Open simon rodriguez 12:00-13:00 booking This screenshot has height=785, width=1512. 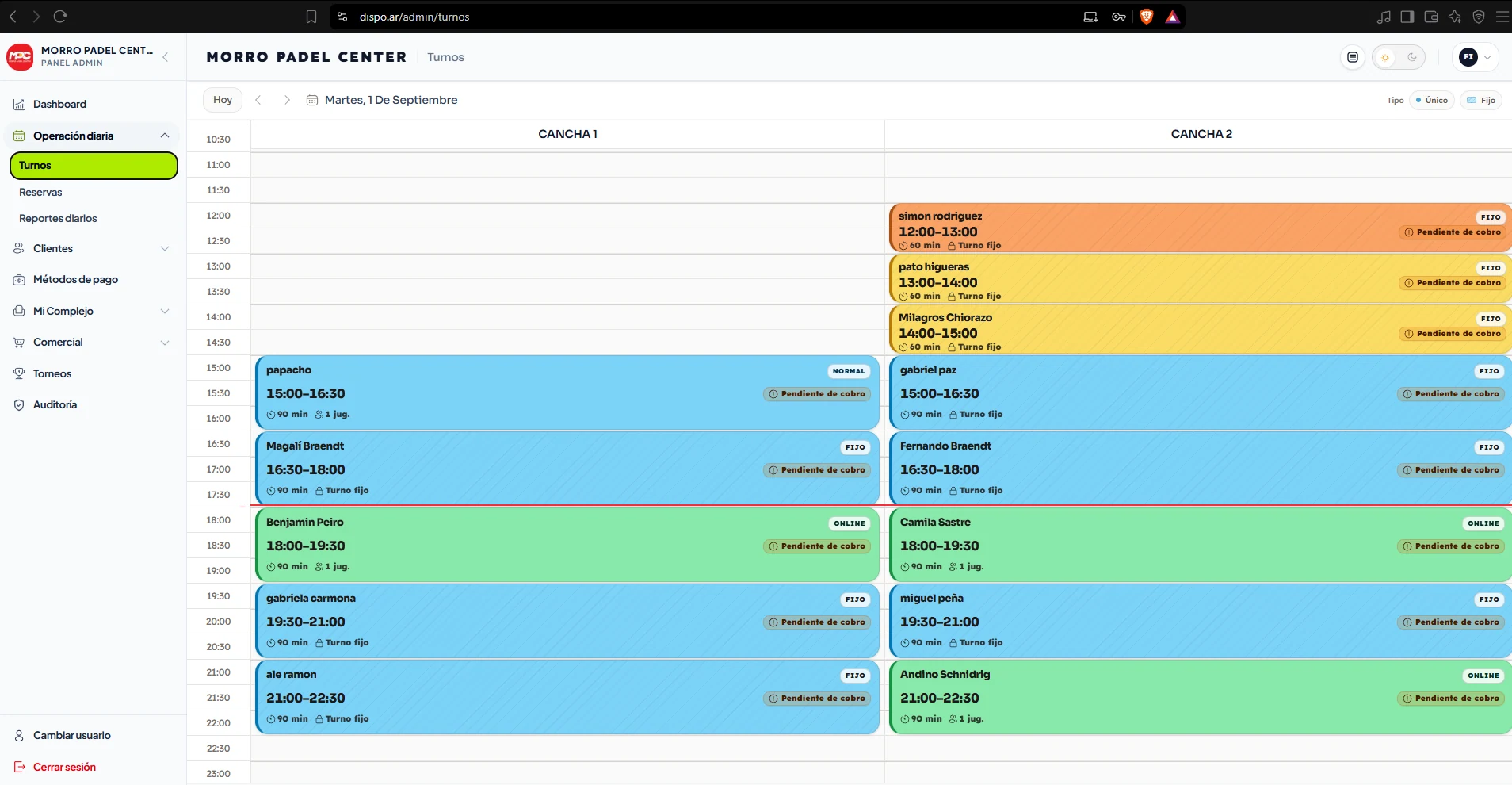1201,228
